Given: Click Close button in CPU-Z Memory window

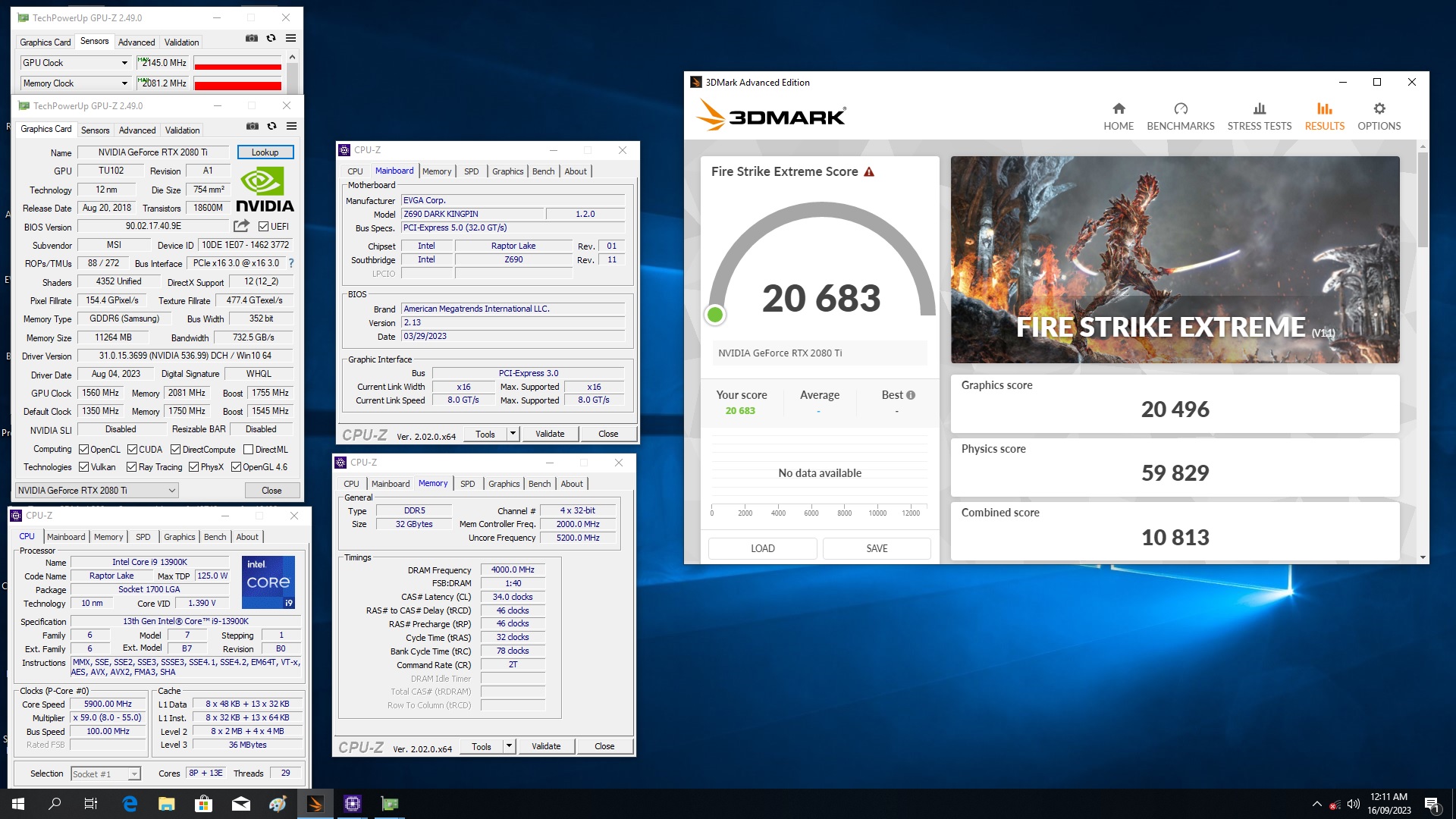Looking at the screenshot, I should 604,747.
